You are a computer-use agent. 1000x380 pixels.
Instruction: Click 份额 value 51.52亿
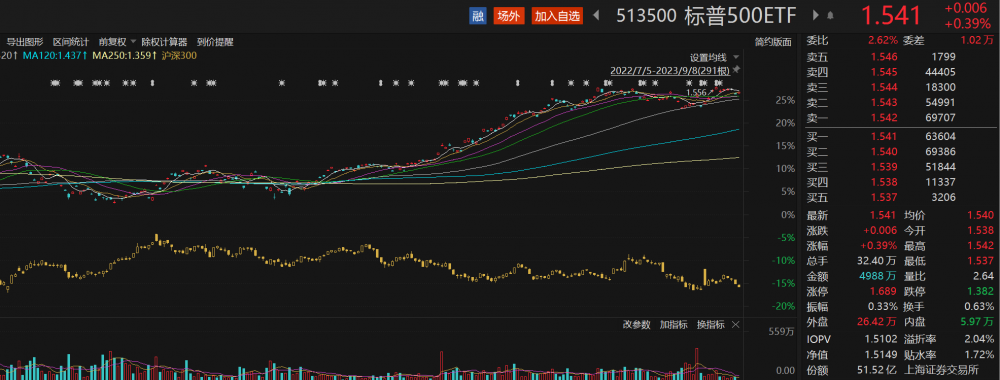pyautogui.click(x=877, y=369)
